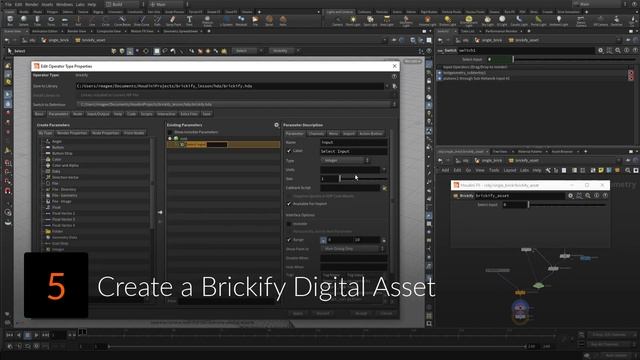Open the Existing Parameters gear menu

click(x=276, y=125)
